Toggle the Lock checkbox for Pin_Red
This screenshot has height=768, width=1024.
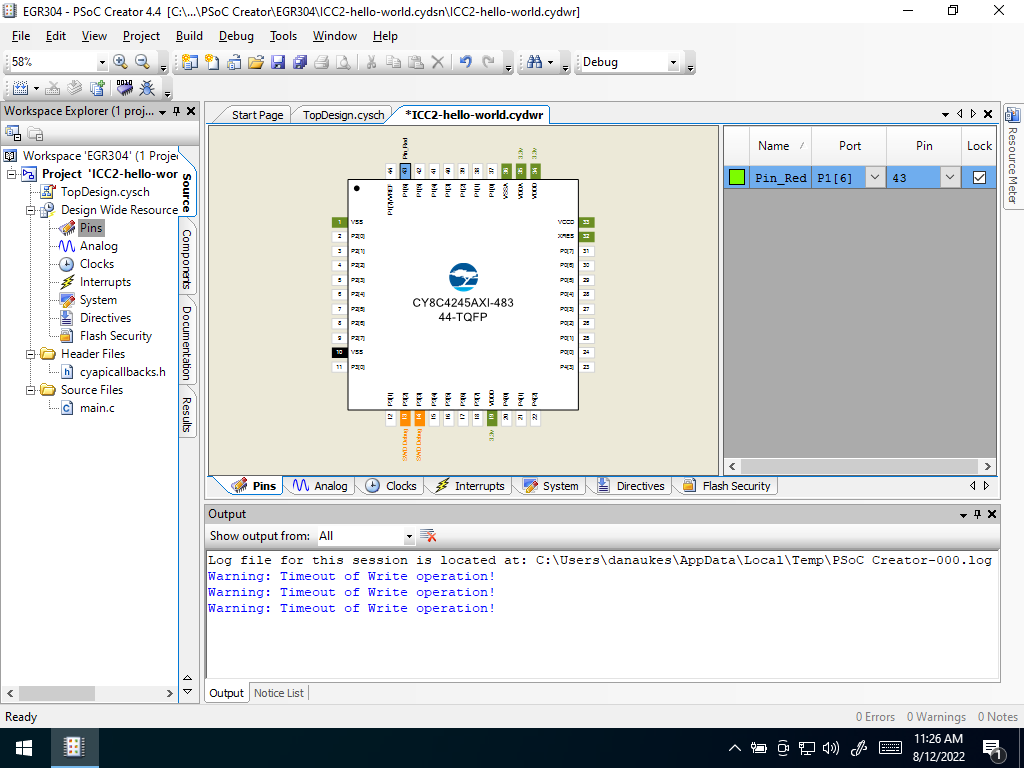tap(979, 178)
